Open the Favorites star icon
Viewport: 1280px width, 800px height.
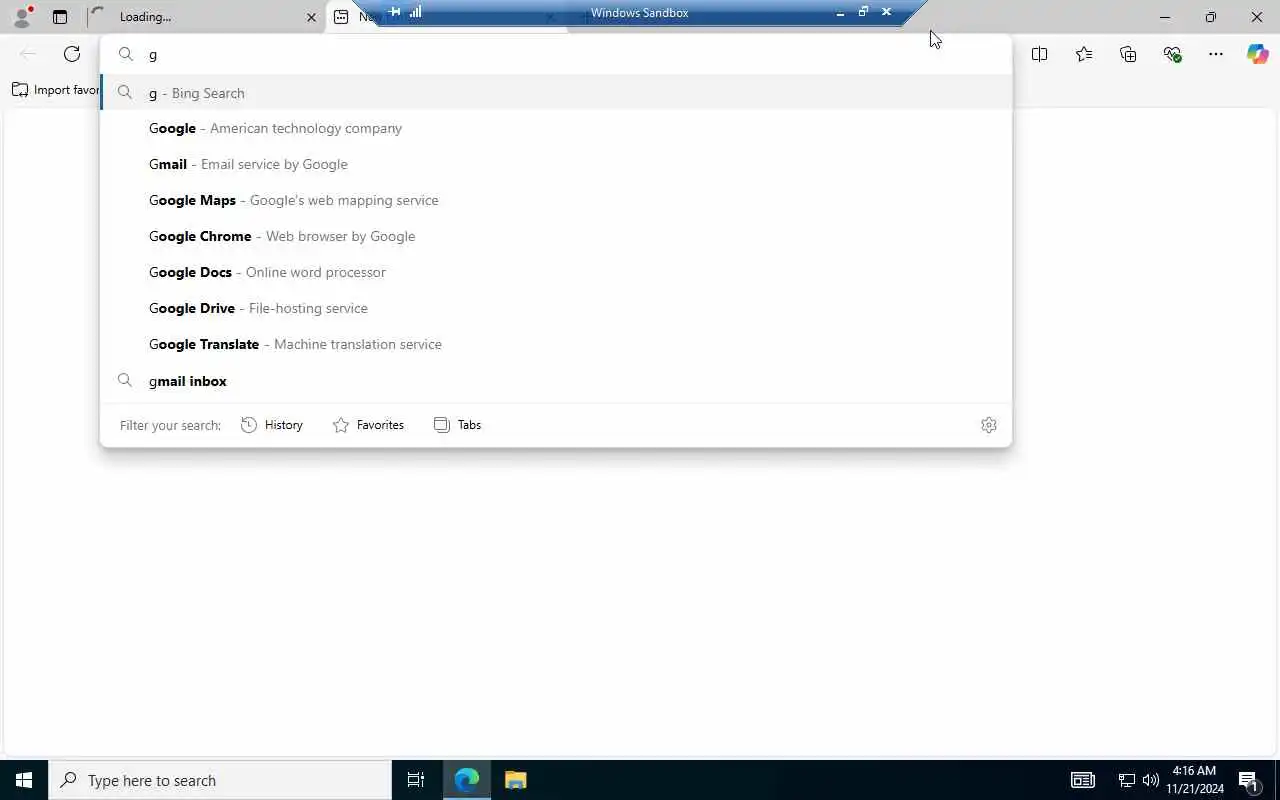pyautogui.click(x=1084, y=54)
